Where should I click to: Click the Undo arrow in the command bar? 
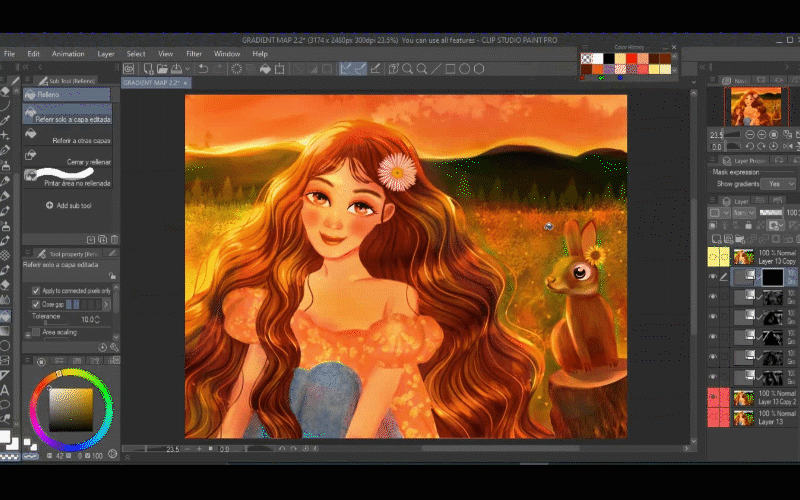203,69
